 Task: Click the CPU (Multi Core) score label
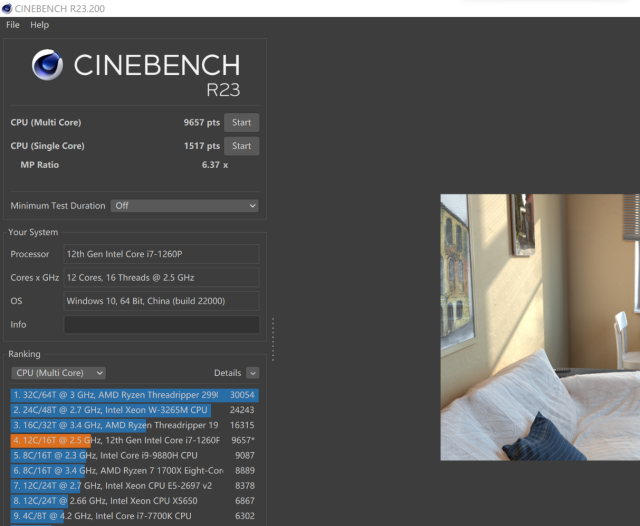pos(46,122)
